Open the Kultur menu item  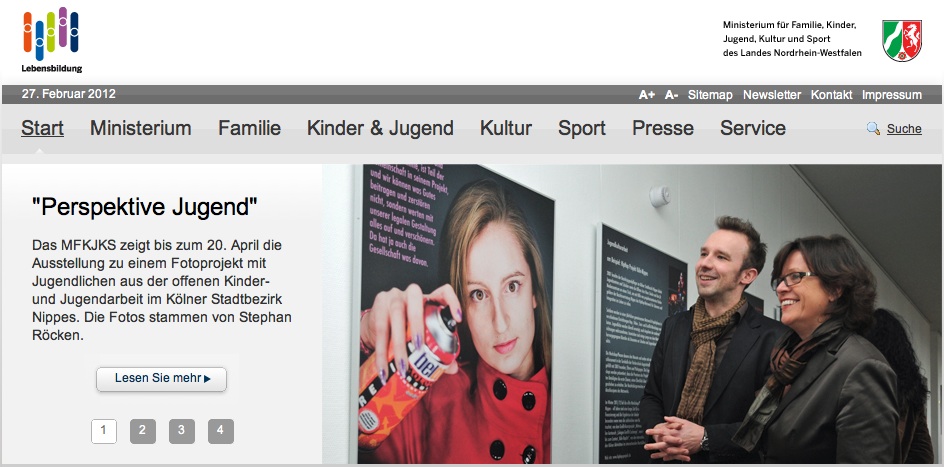506,128
